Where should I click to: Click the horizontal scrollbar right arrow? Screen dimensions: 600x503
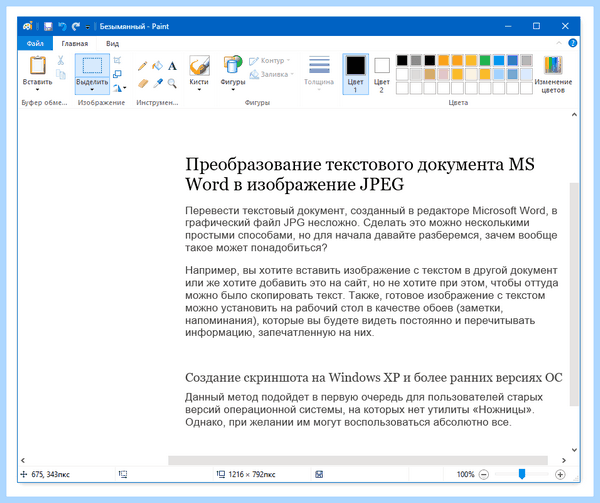pyautogui.click(x=564, y=460)
